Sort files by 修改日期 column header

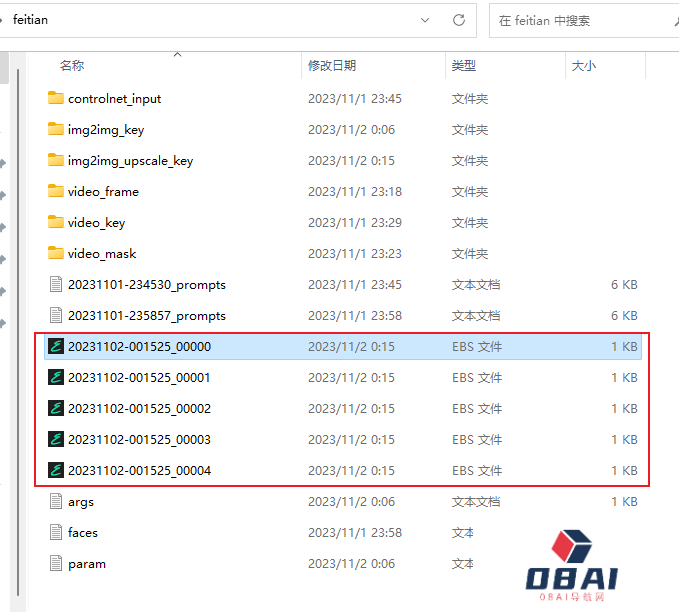tap(332, 66)
